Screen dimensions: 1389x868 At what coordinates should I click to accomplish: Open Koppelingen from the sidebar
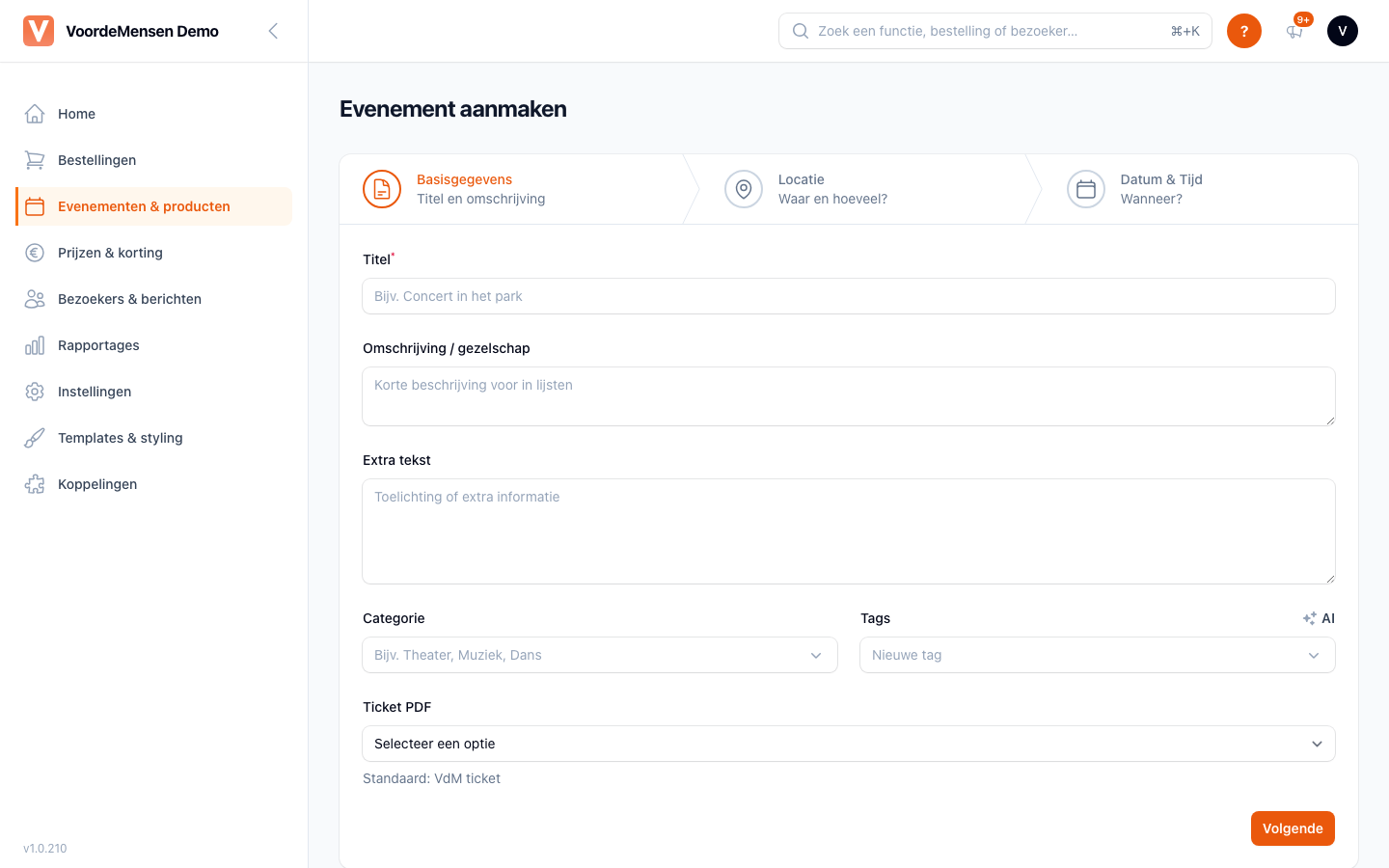tap(154, 484)
